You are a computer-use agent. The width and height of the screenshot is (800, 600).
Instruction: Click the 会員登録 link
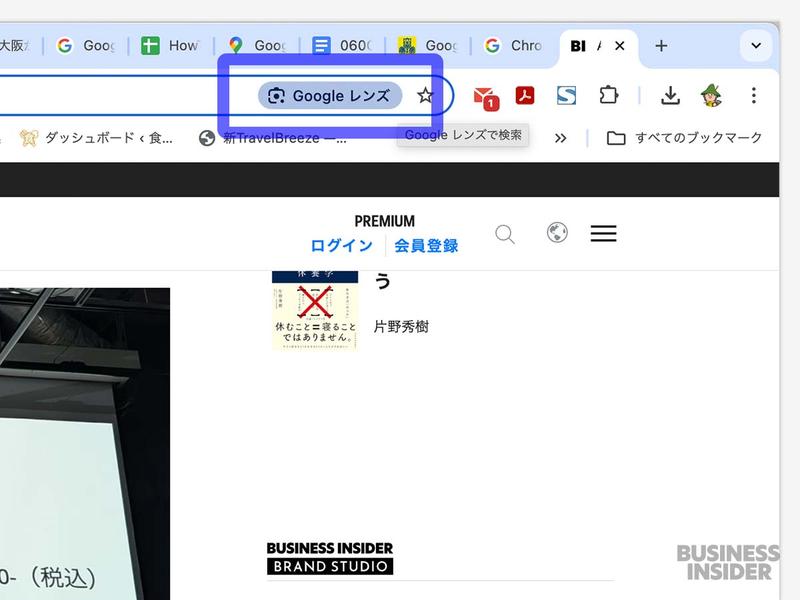[x=426, y=246]
